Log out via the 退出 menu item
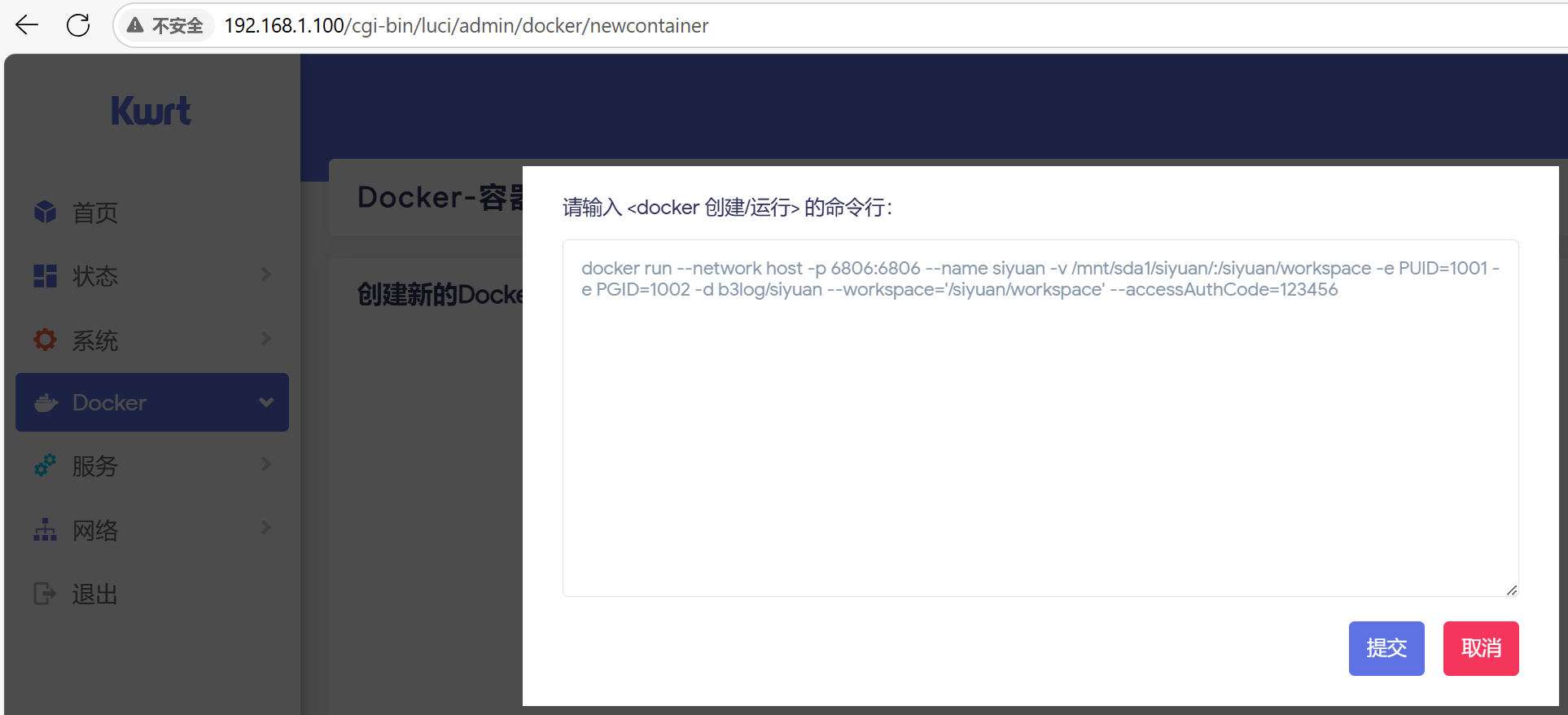Image resolution: width=1568 pixels, height=715 pixels. (x=152, y=594)
